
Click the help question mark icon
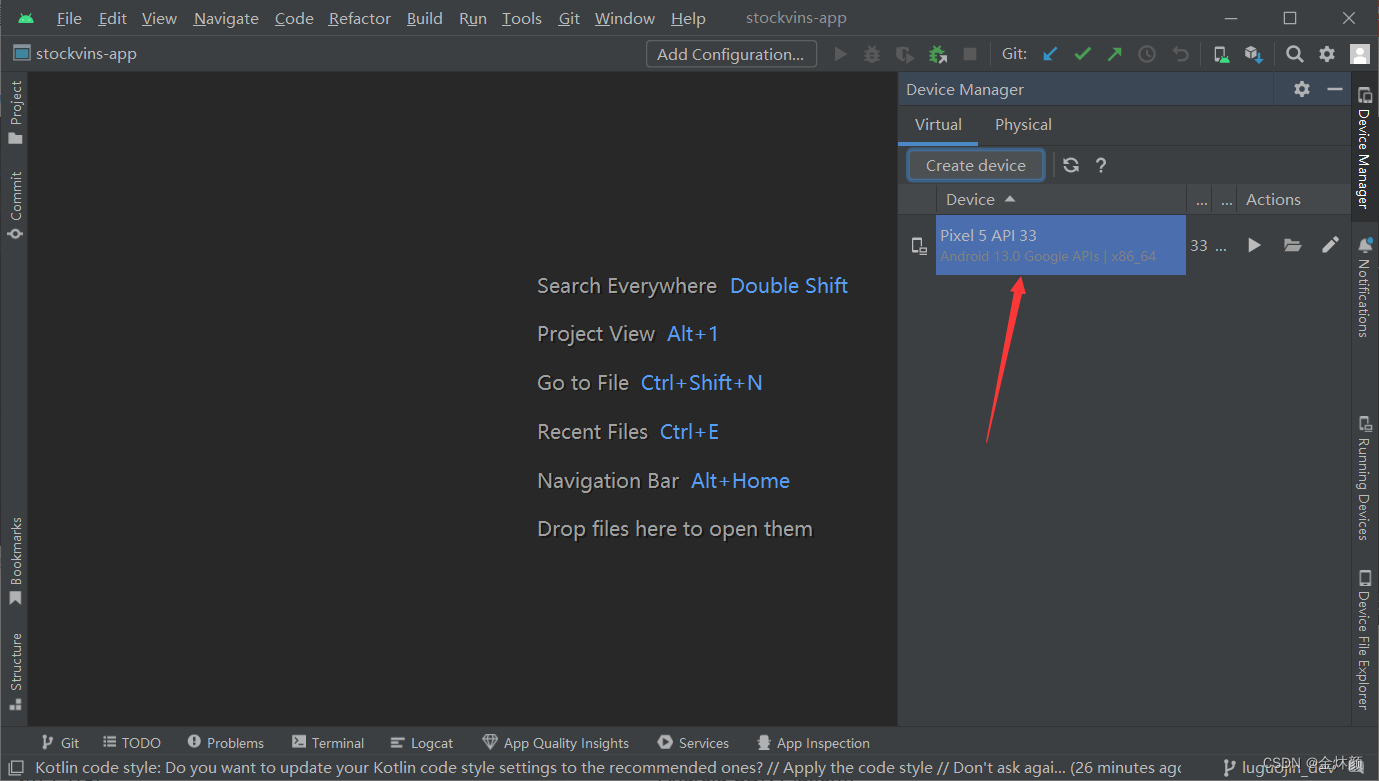[x=1101, y=165]
